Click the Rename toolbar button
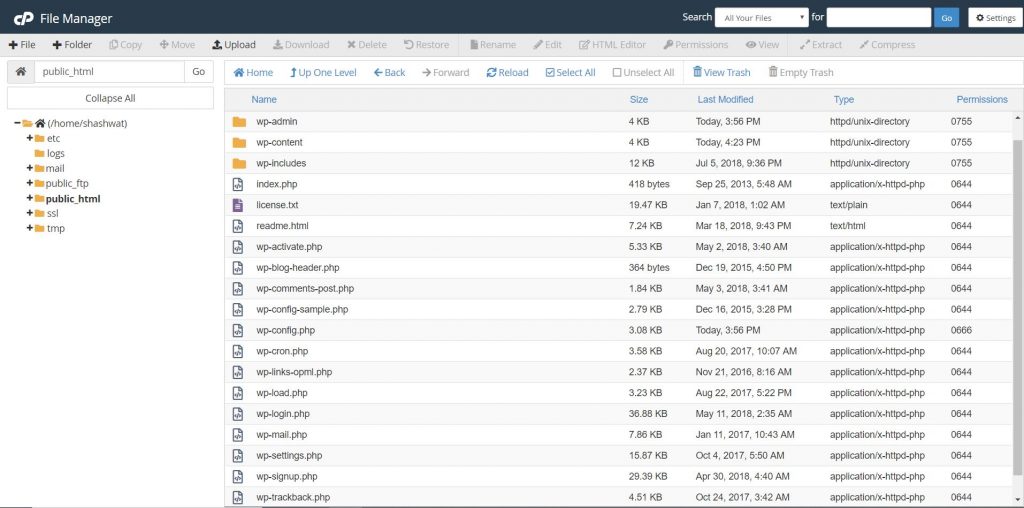The image size is (1024, 508). pyautogui.click(x=492, y=44)
